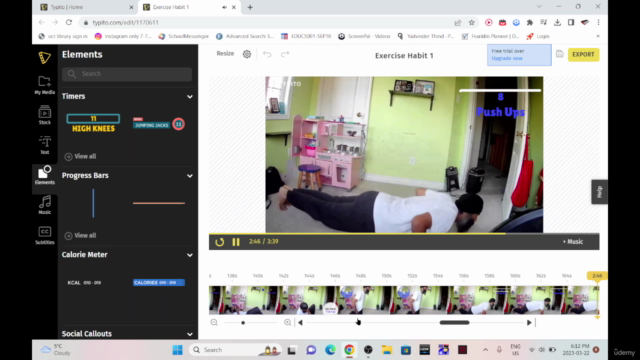Undo the last edit
Image resolution: width=640 pixels, height=360 pixels.
tap(267, 54)
